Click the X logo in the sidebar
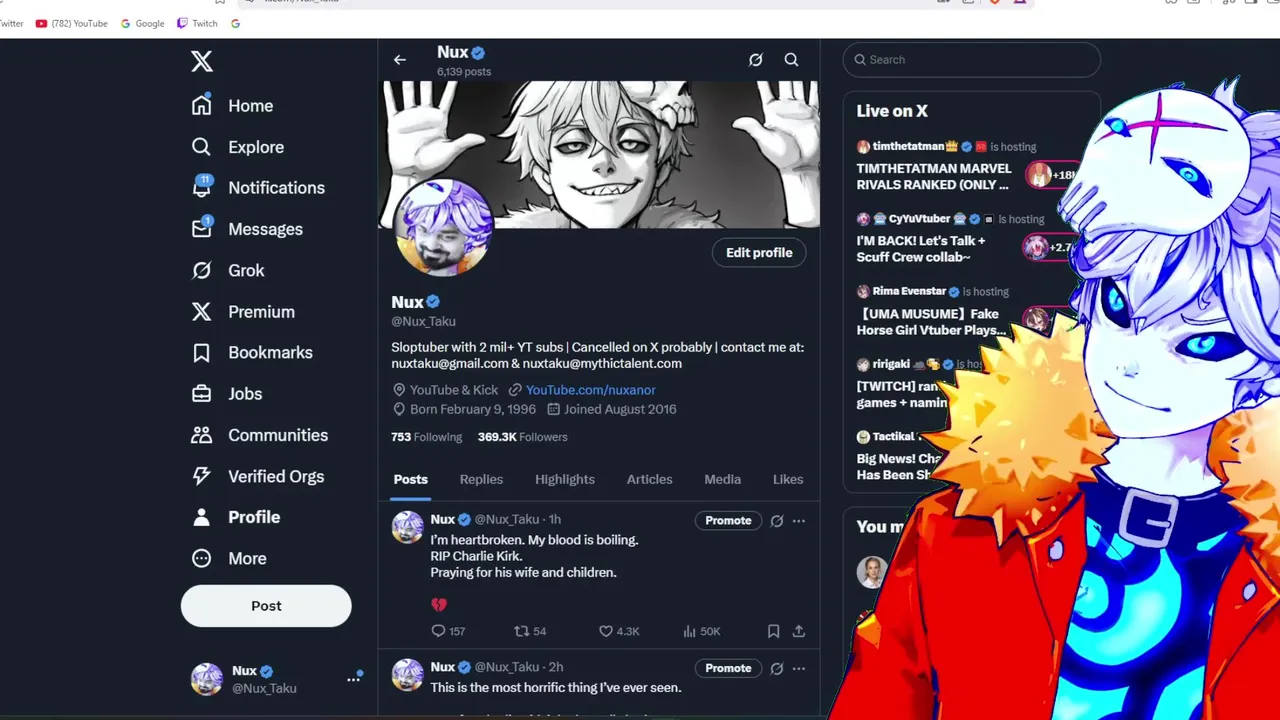The image size is (1280, 720). (202, 61)
